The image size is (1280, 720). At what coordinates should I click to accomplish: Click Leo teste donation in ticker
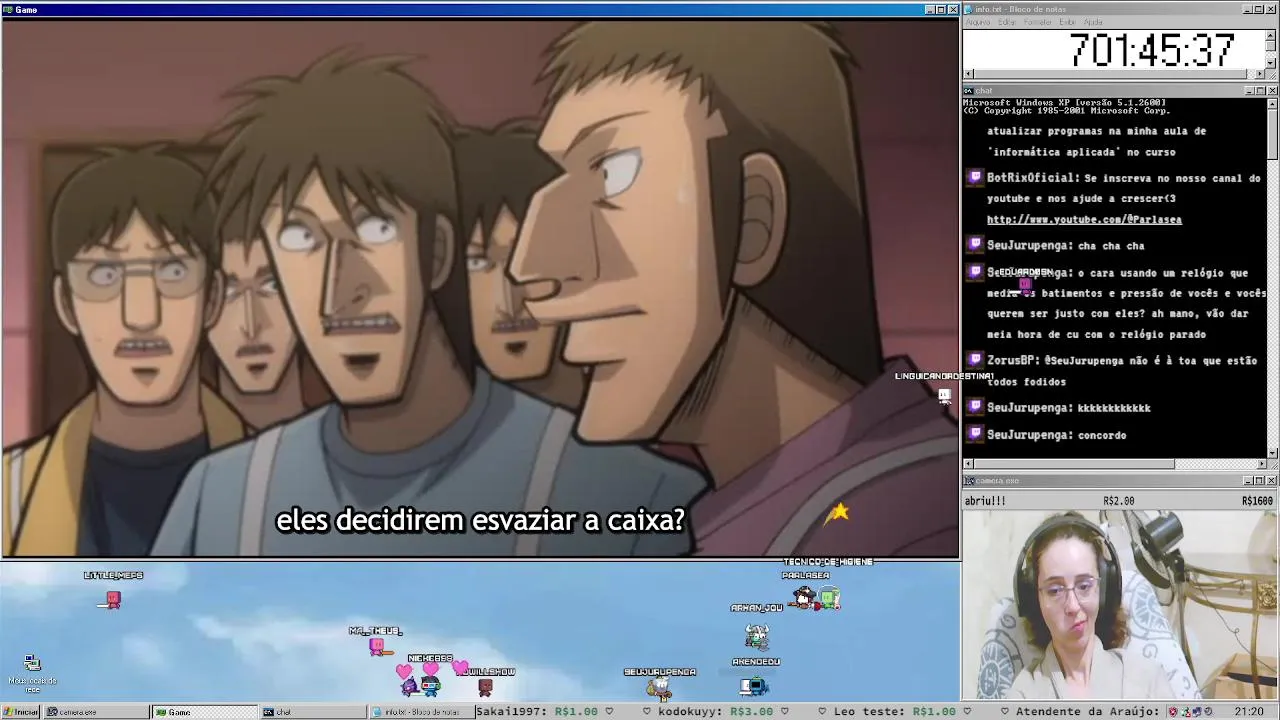click(x=894, y=712)
